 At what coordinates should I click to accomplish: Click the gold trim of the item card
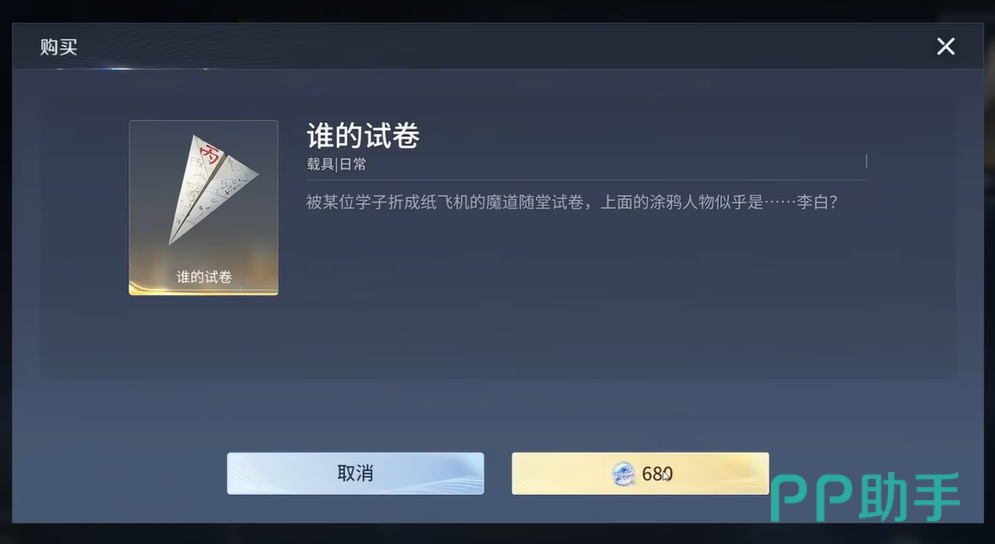[204, 288]
